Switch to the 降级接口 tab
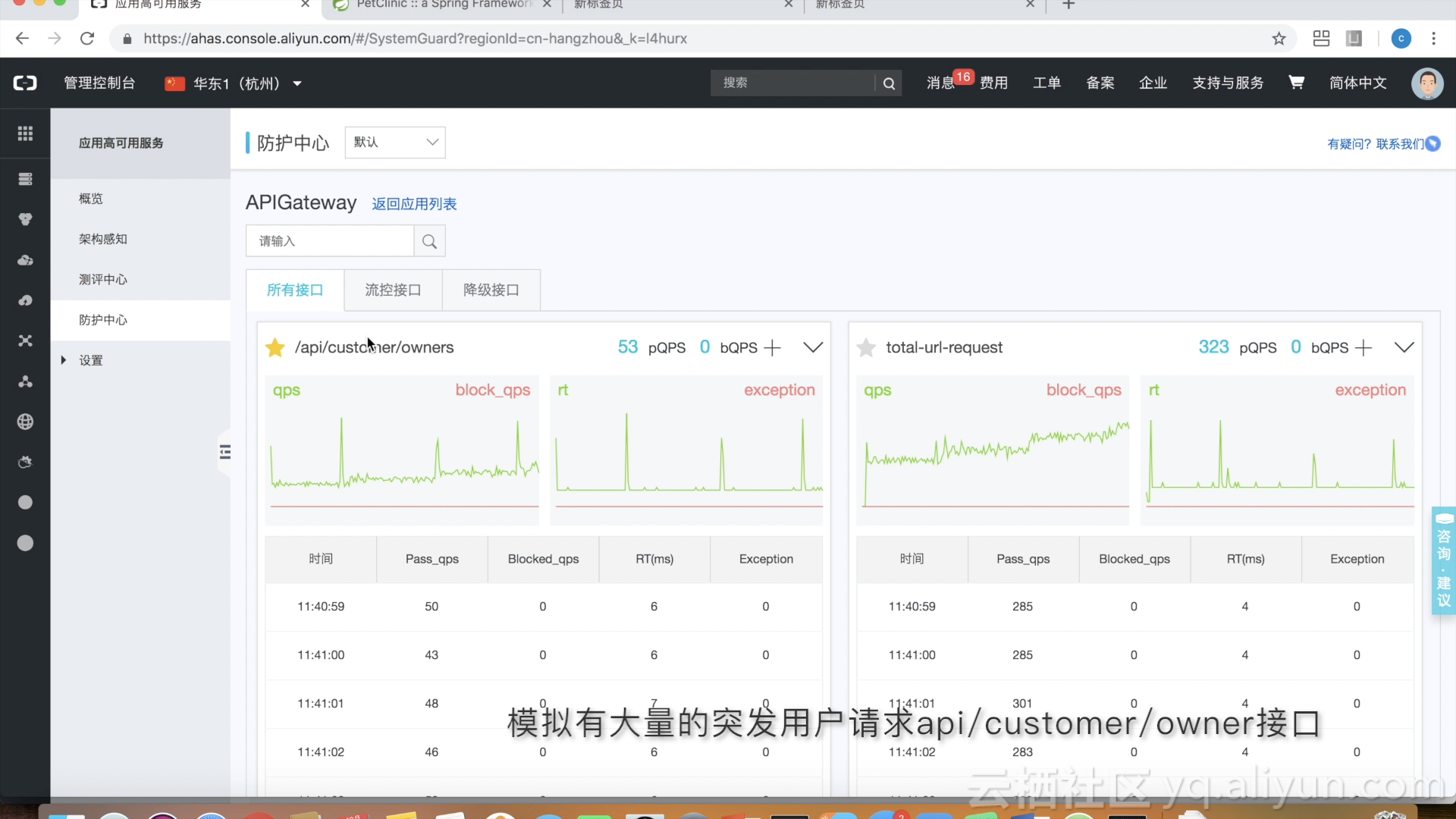Screen dimensions: 1456x819 tap(491, 290)
